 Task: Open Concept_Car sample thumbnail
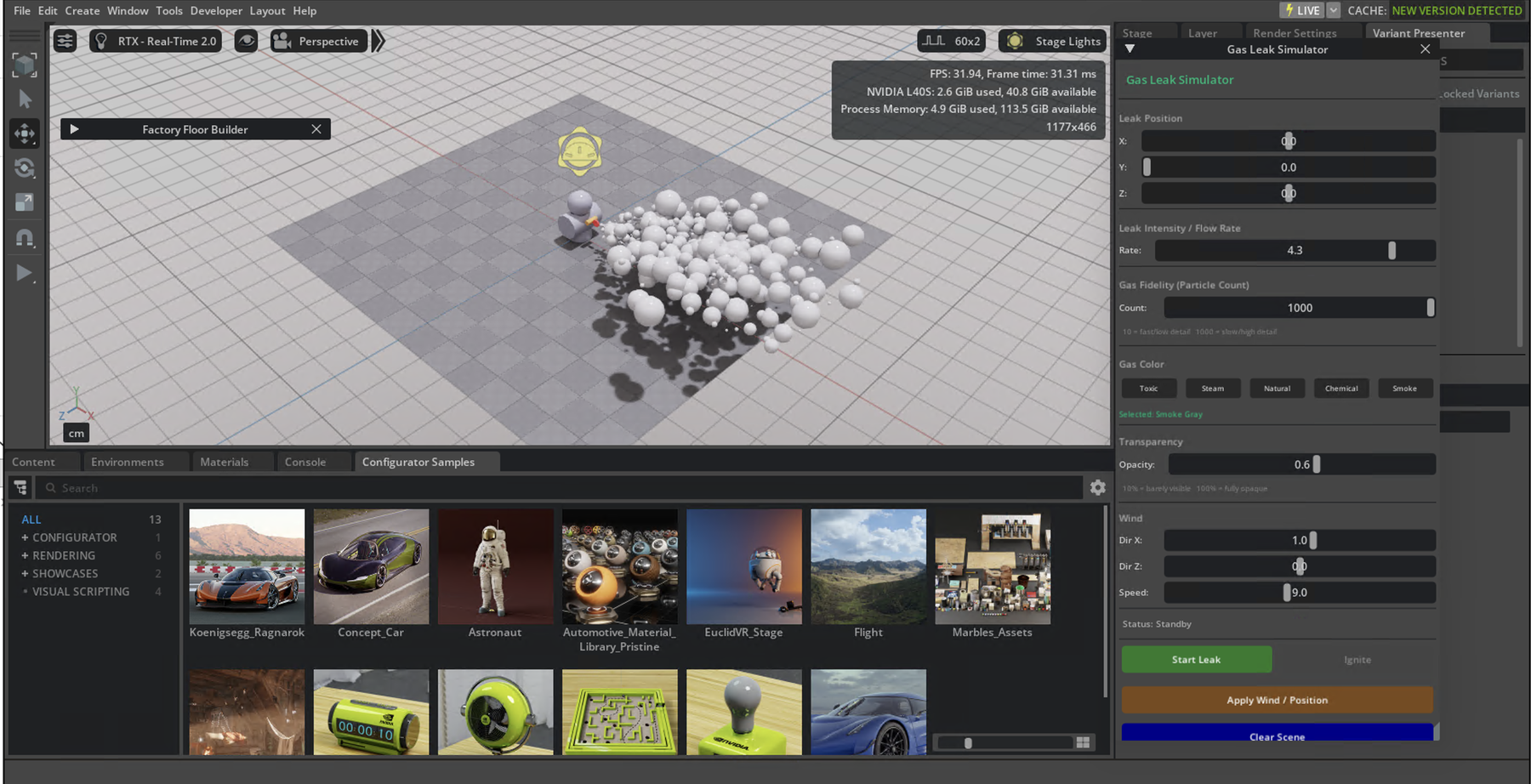[371, 566]
